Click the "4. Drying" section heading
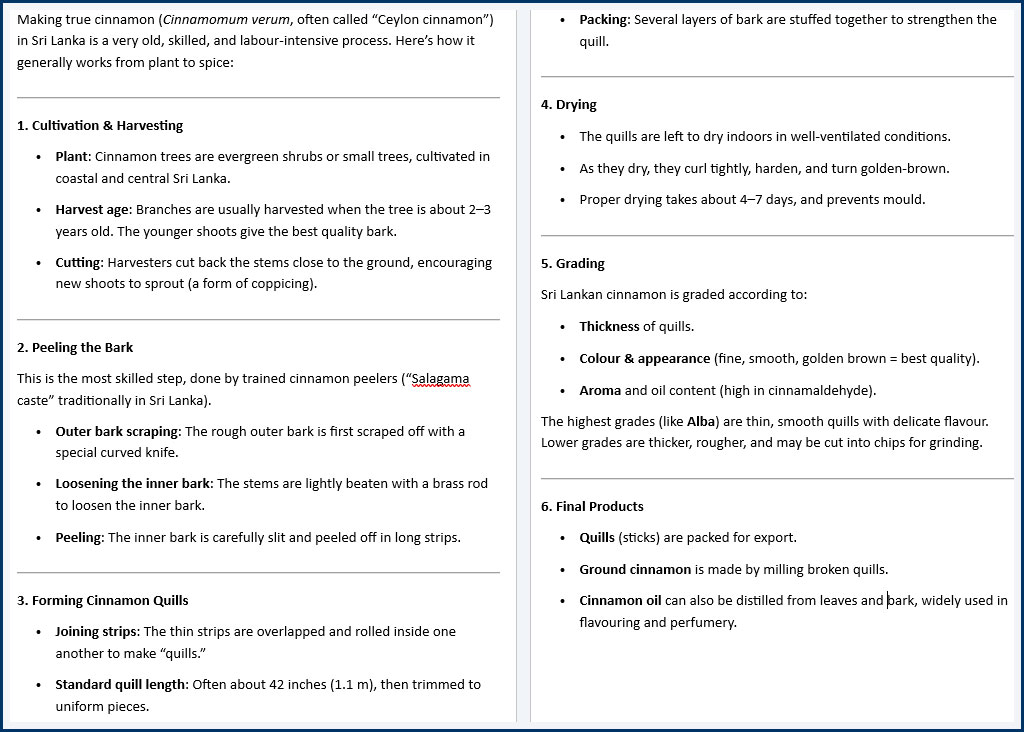This screenshot has height=732, width=1024. [568, 105]
